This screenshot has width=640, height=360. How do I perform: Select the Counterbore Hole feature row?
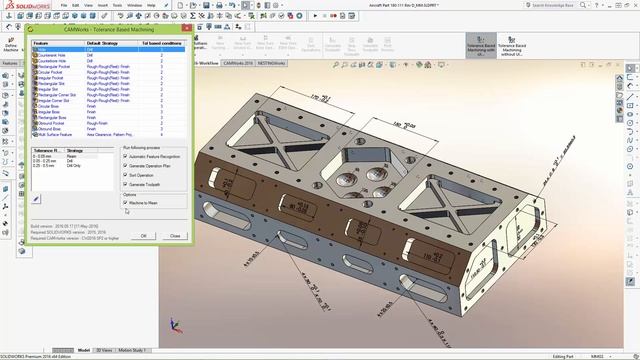[x=109, y=61]
